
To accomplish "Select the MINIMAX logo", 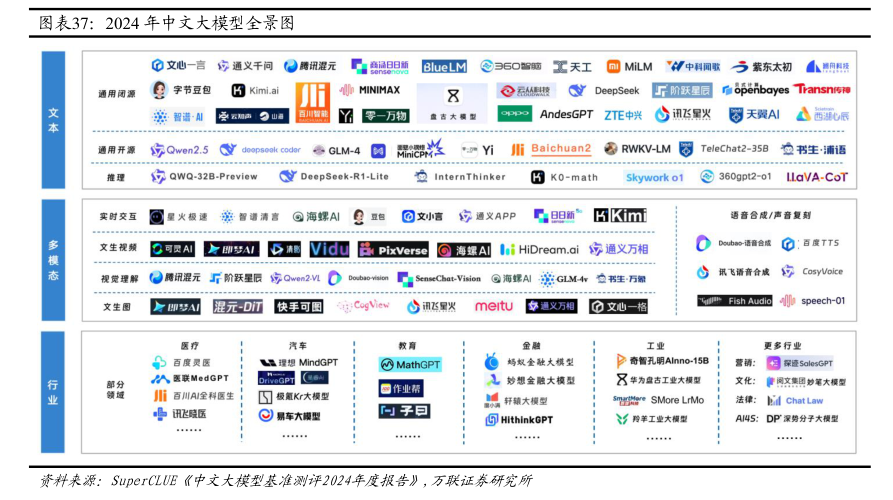I will tap(370, 90).
